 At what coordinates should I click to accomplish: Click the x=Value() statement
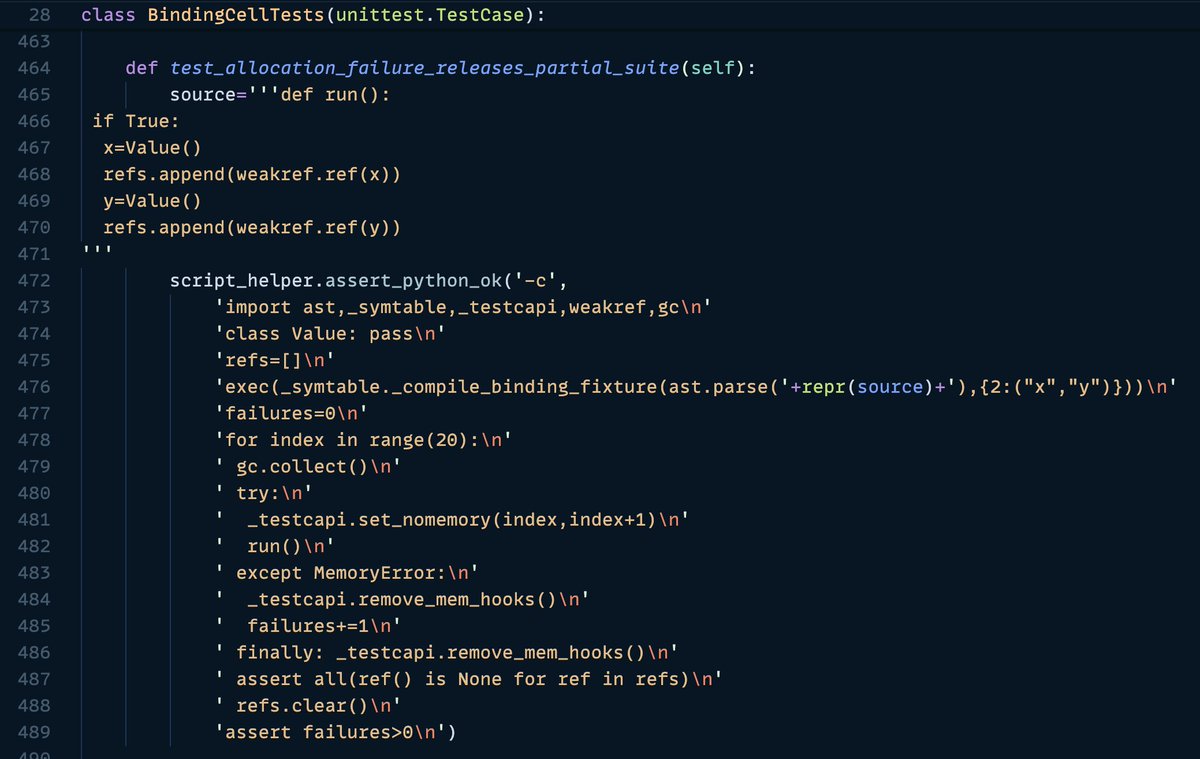(152, 148)
